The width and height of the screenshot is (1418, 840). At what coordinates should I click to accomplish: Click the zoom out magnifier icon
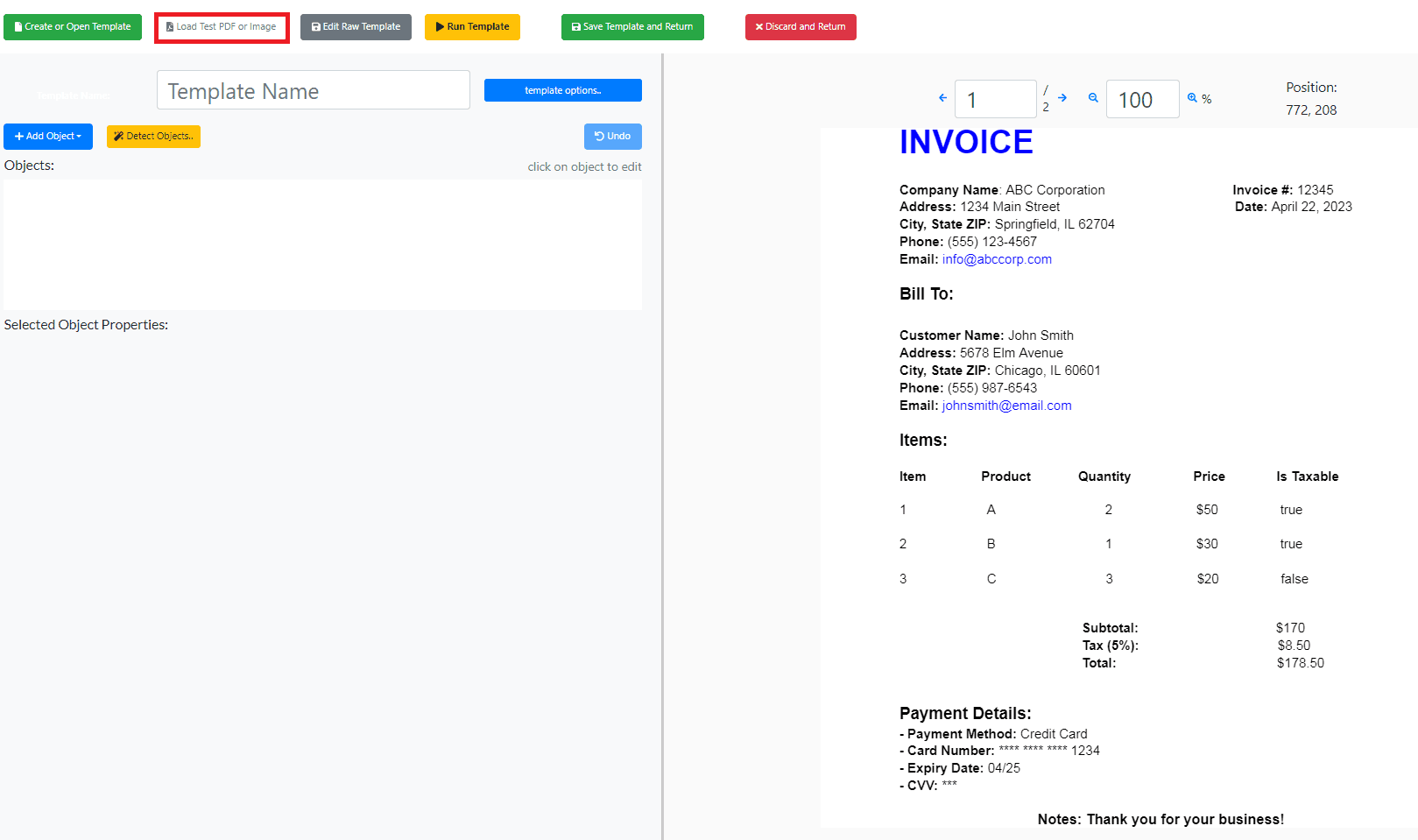pyautogui.click(x=1093, y=98)
